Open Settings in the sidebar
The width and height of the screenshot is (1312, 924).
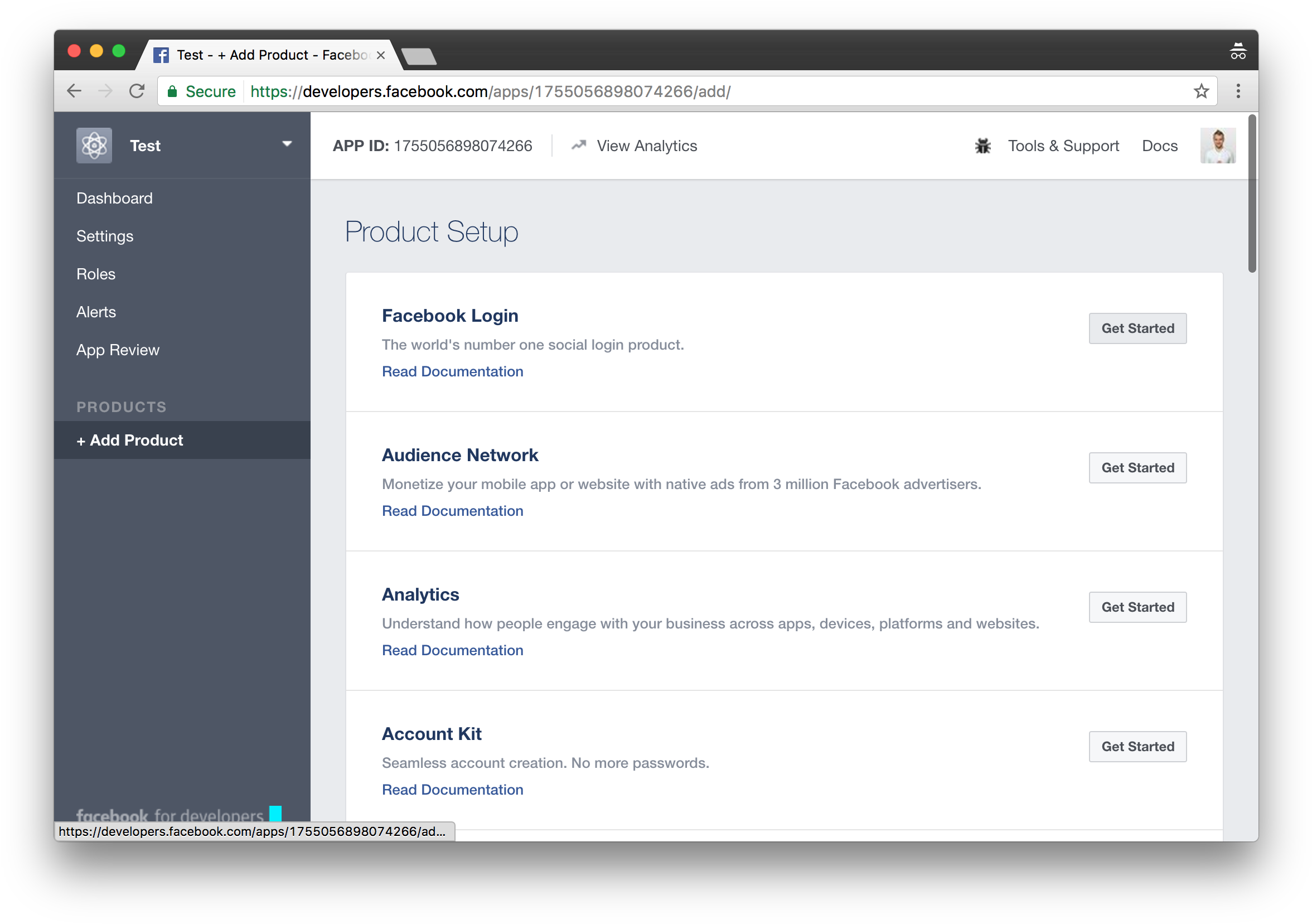pyautogui.click(x=105, y=236)
